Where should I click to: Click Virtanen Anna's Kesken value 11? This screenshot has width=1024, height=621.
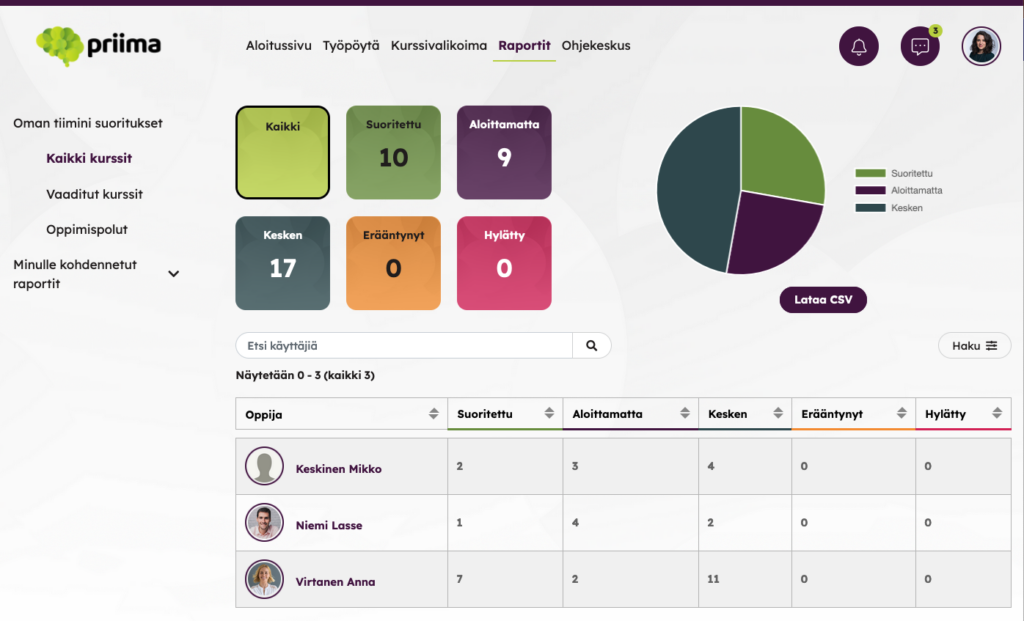point(712,579)
